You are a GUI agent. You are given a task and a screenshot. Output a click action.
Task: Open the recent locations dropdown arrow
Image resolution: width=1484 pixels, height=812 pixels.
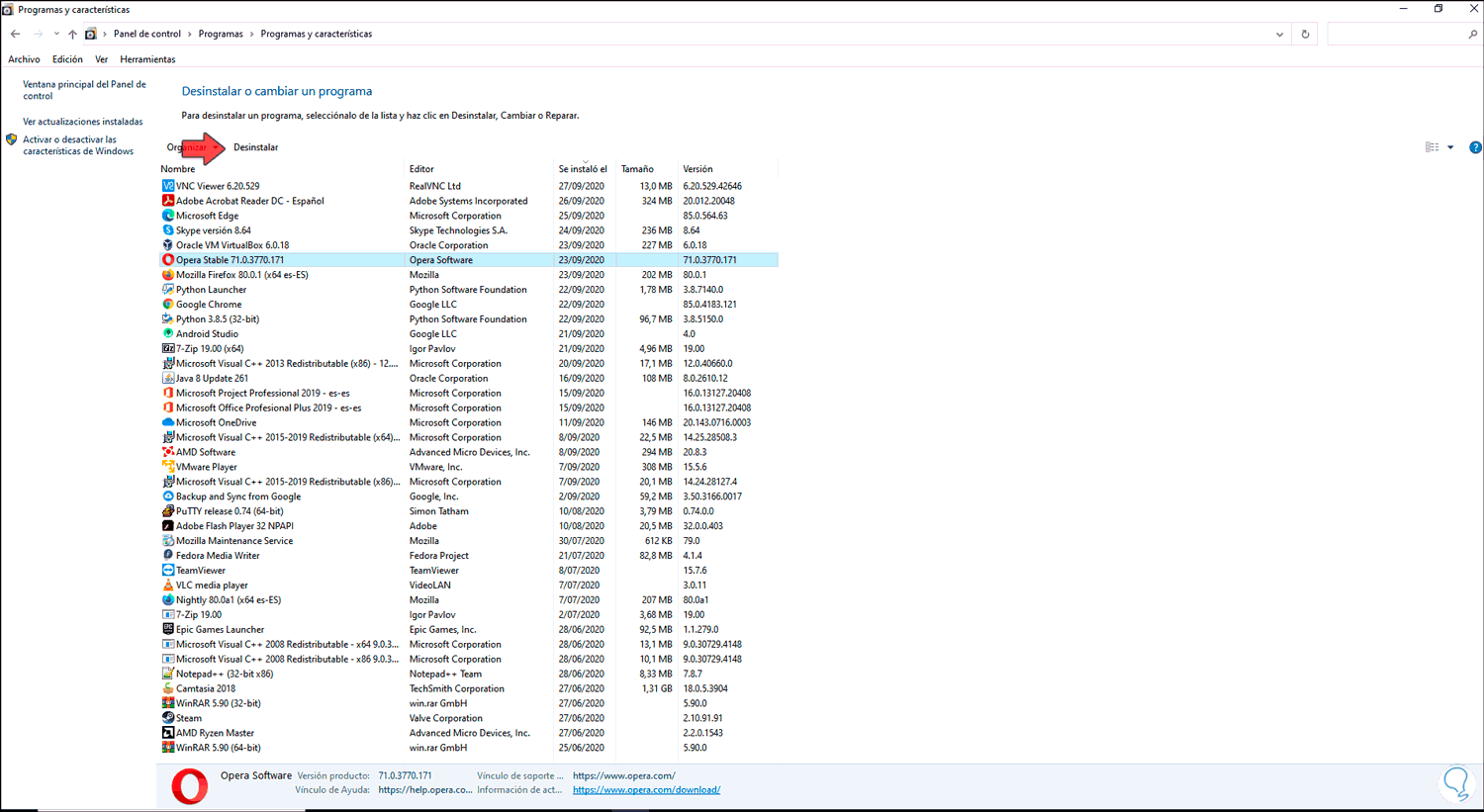[x=56, y=34]
